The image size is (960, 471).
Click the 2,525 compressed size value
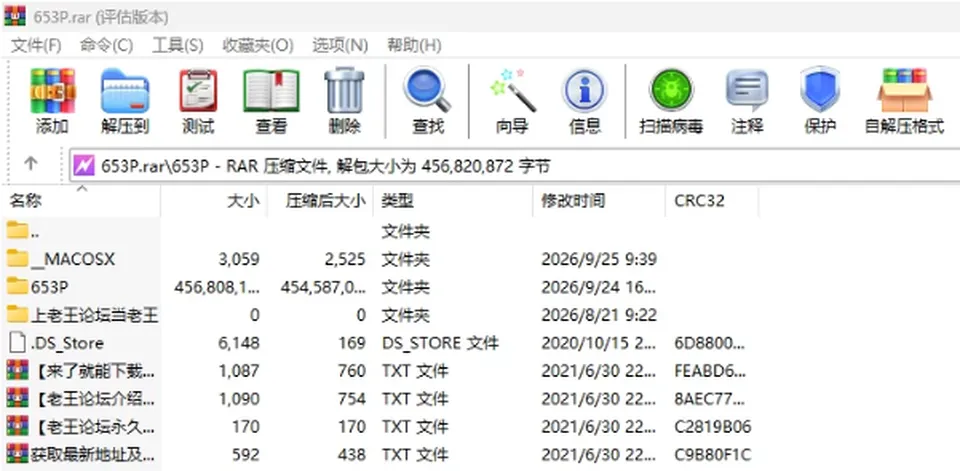coord(345,259)
